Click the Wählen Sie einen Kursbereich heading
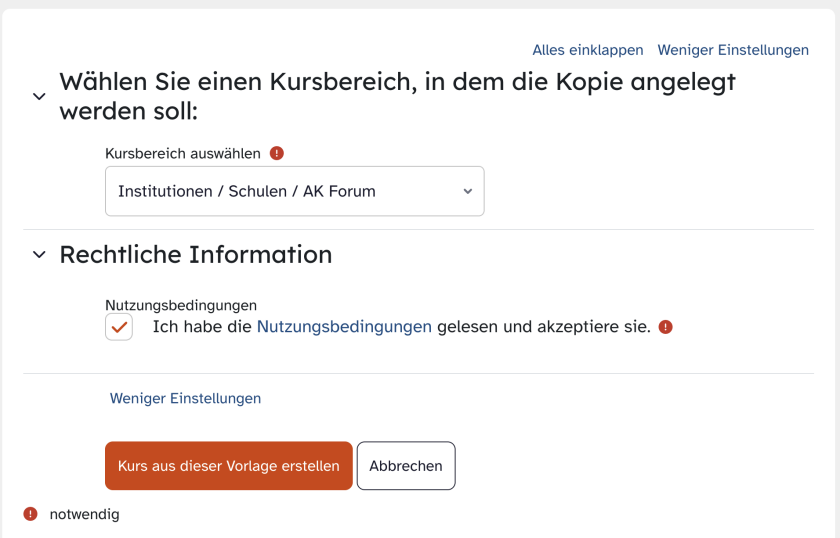 (x=397, y=96)
